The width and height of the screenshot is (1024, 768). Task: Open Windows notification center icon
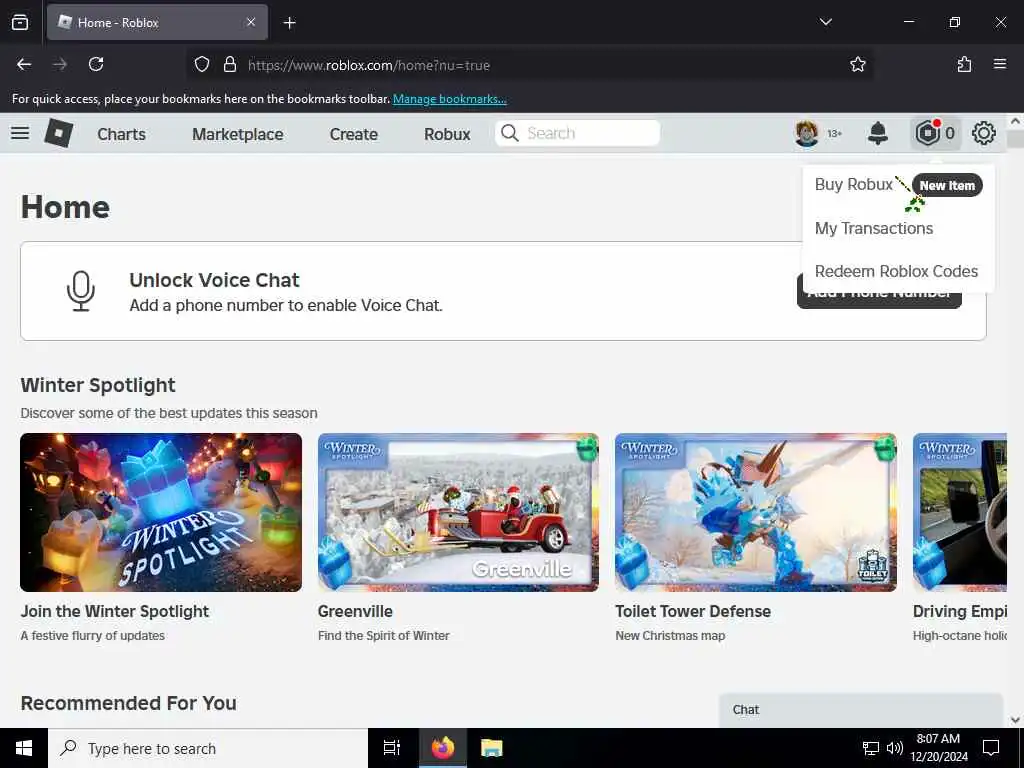coord(991,748)
